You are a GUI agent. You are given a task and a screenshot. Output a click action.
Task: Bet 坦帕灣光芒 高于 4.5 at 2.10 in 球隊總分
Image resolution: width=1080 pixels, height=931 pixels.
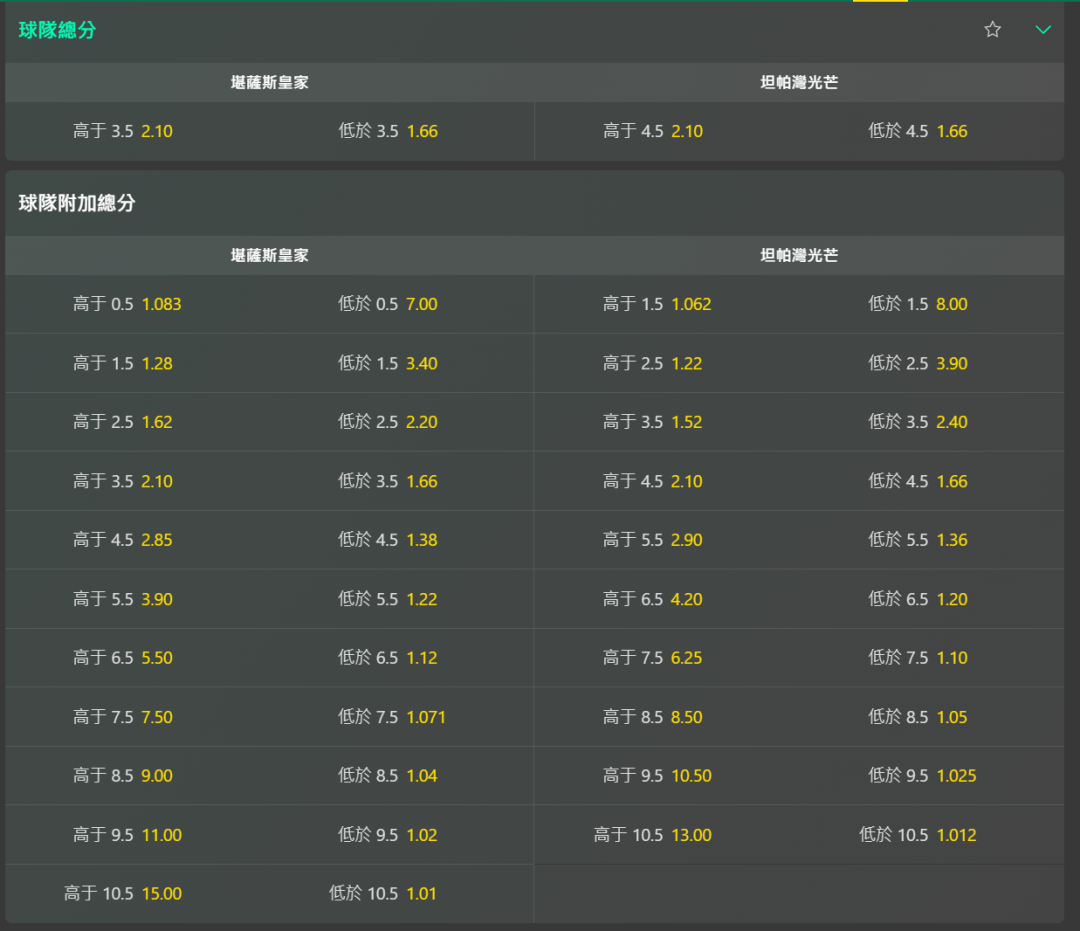(x=653, y=131)
